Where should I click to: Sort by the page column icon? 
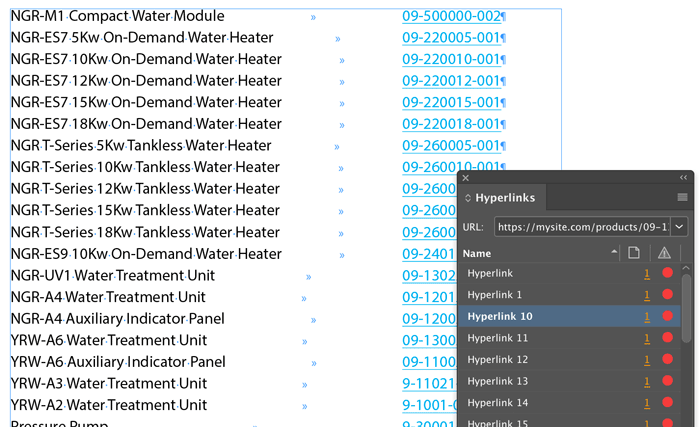[633, 253]
